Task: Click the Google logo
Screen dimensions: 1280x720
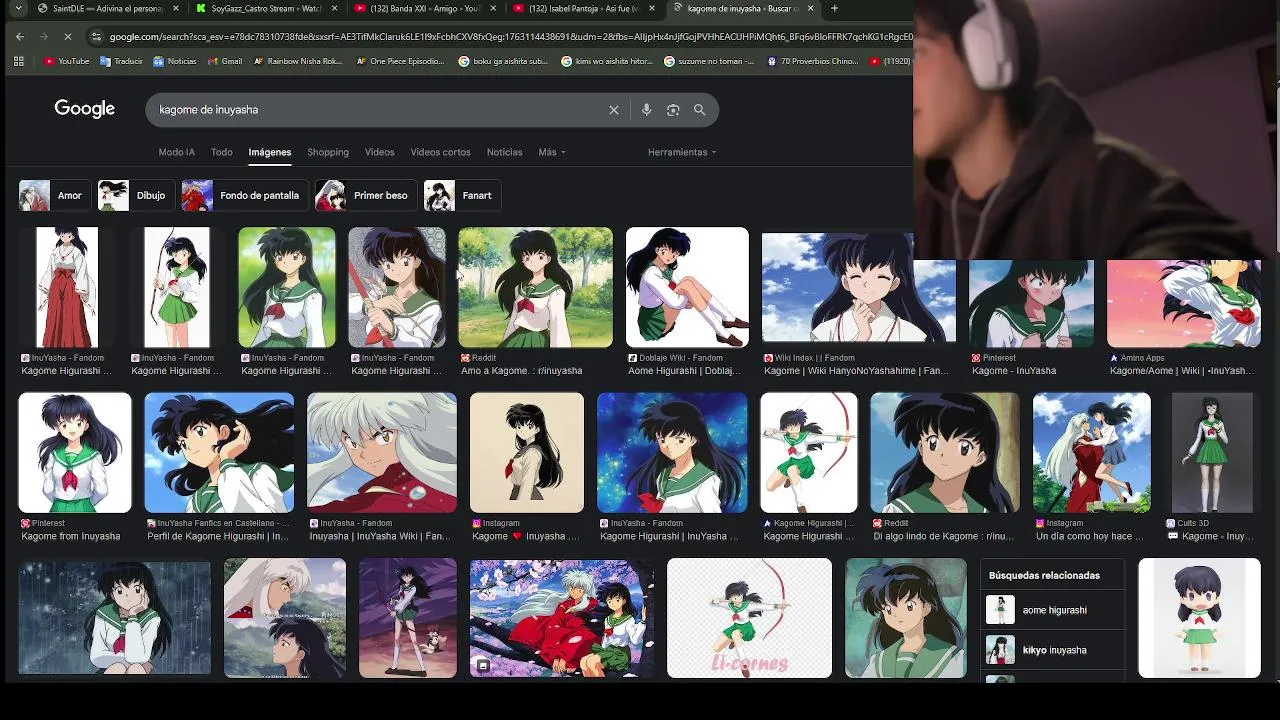Action: pos(85,109)
